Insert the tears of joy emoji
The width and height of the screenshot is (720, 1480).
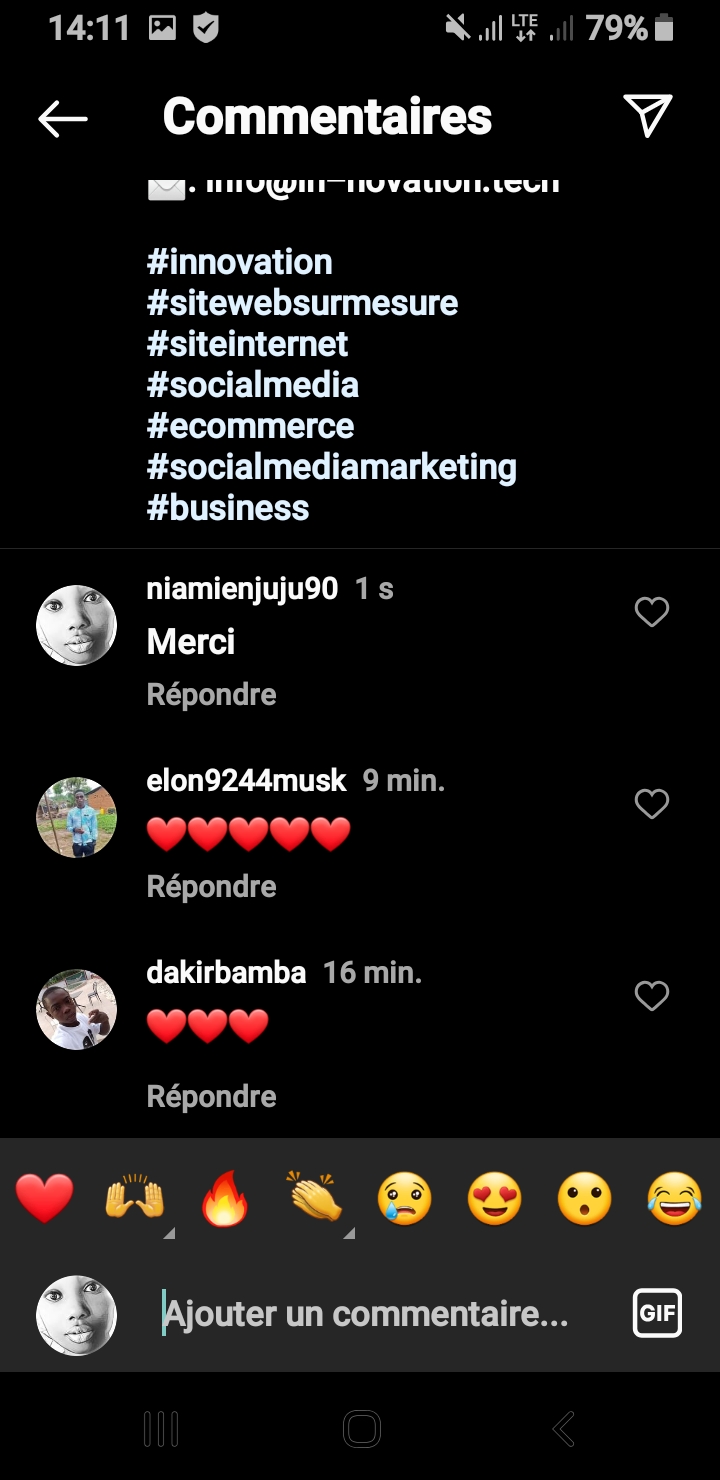click(675, 1199)
